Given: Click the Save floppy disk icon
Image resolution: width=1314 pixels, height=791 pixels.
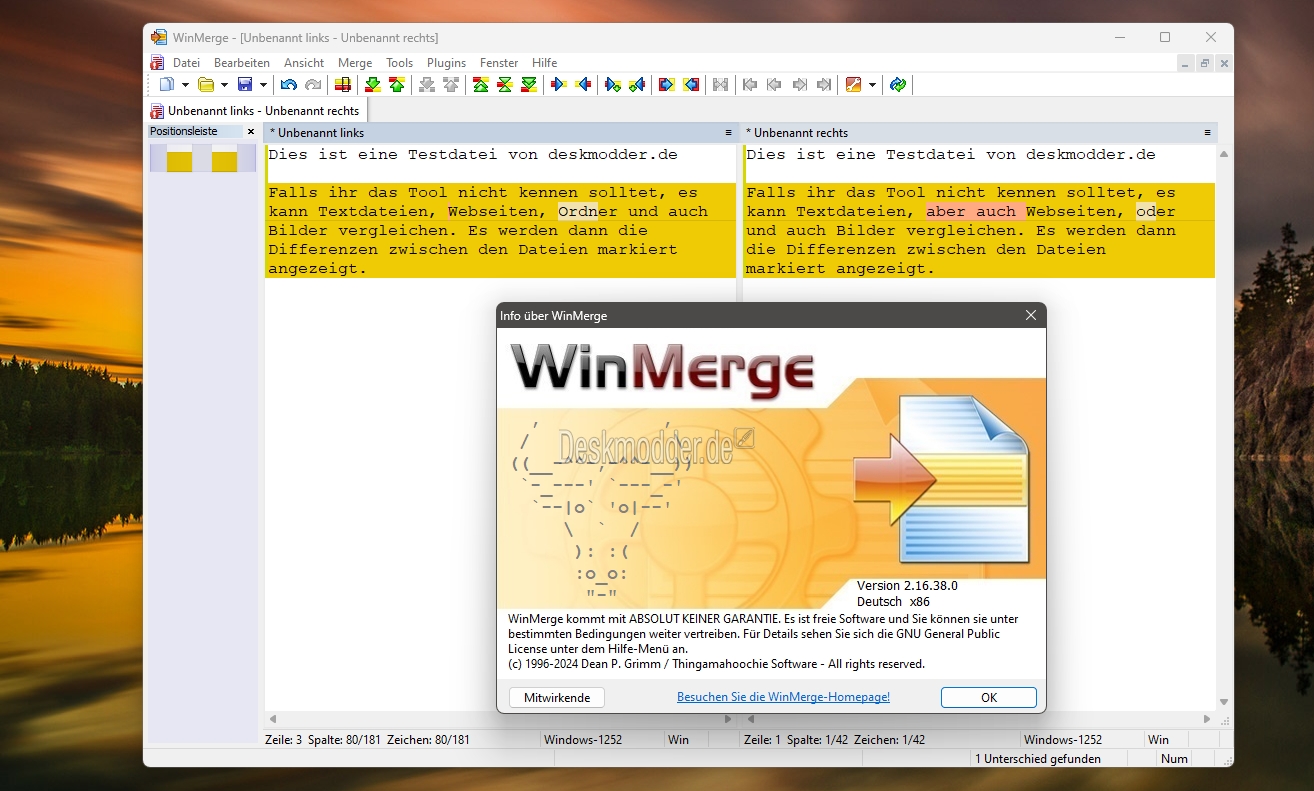Looking at the screenshot, I should (x=245, y=85).
